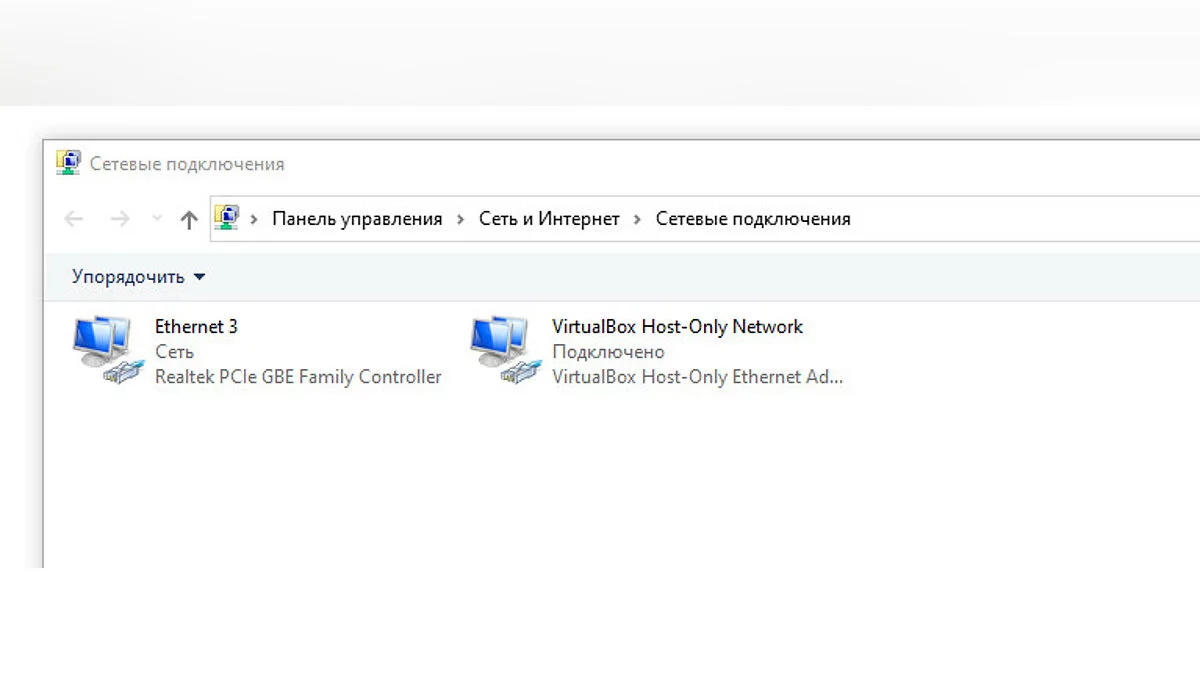Select the Ethernet 3 connection name
The width and height of the screenshot is (1200, 675).
click(x=196, y=326)
